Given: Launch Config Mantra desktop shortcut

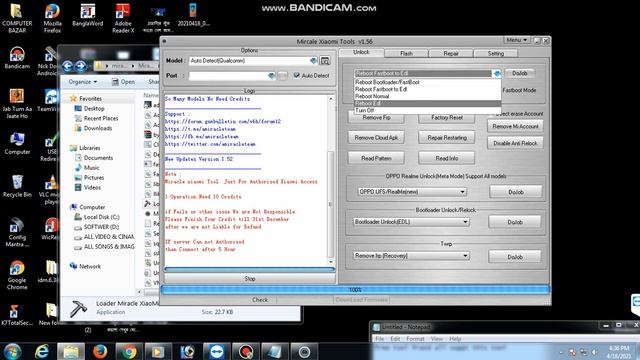Looking at the screenshot, I should click(x=17, y=233).
